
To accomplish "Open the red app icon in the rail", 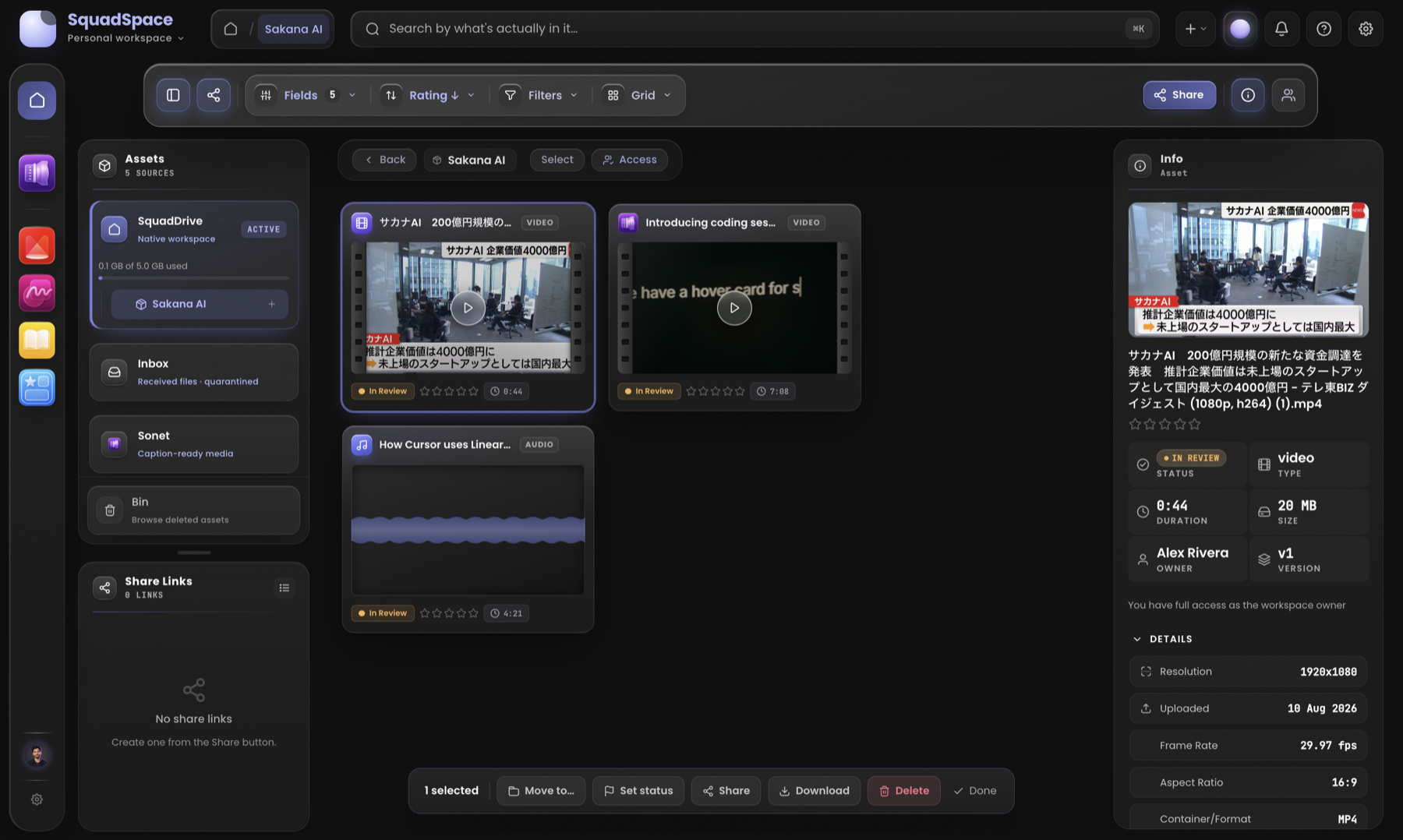I will (37, 246).
